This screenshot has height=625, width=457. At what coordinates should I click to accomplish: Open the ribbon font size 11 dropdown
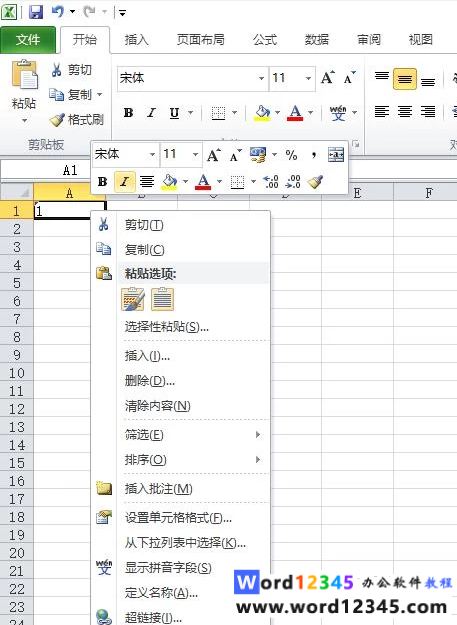308,78
